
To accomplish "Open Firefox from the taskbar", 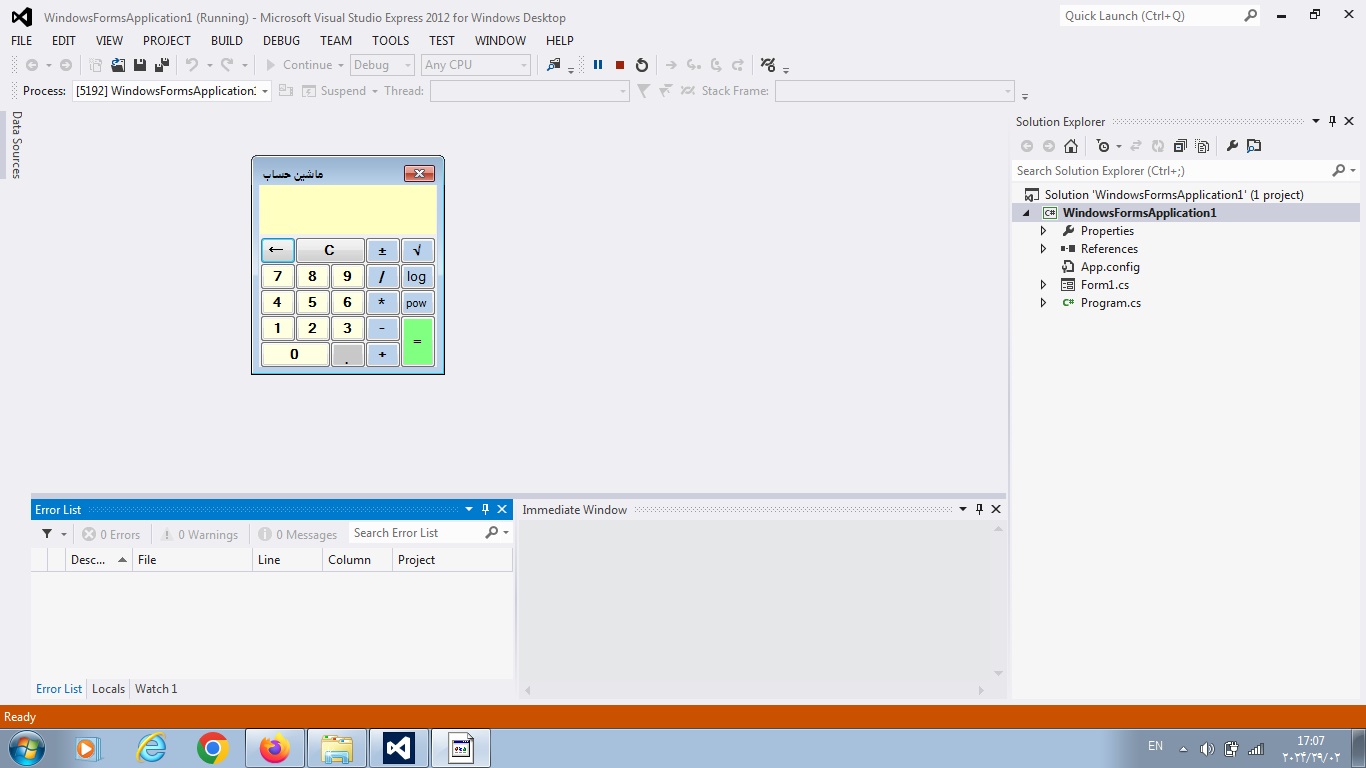I will pos(274,748).
